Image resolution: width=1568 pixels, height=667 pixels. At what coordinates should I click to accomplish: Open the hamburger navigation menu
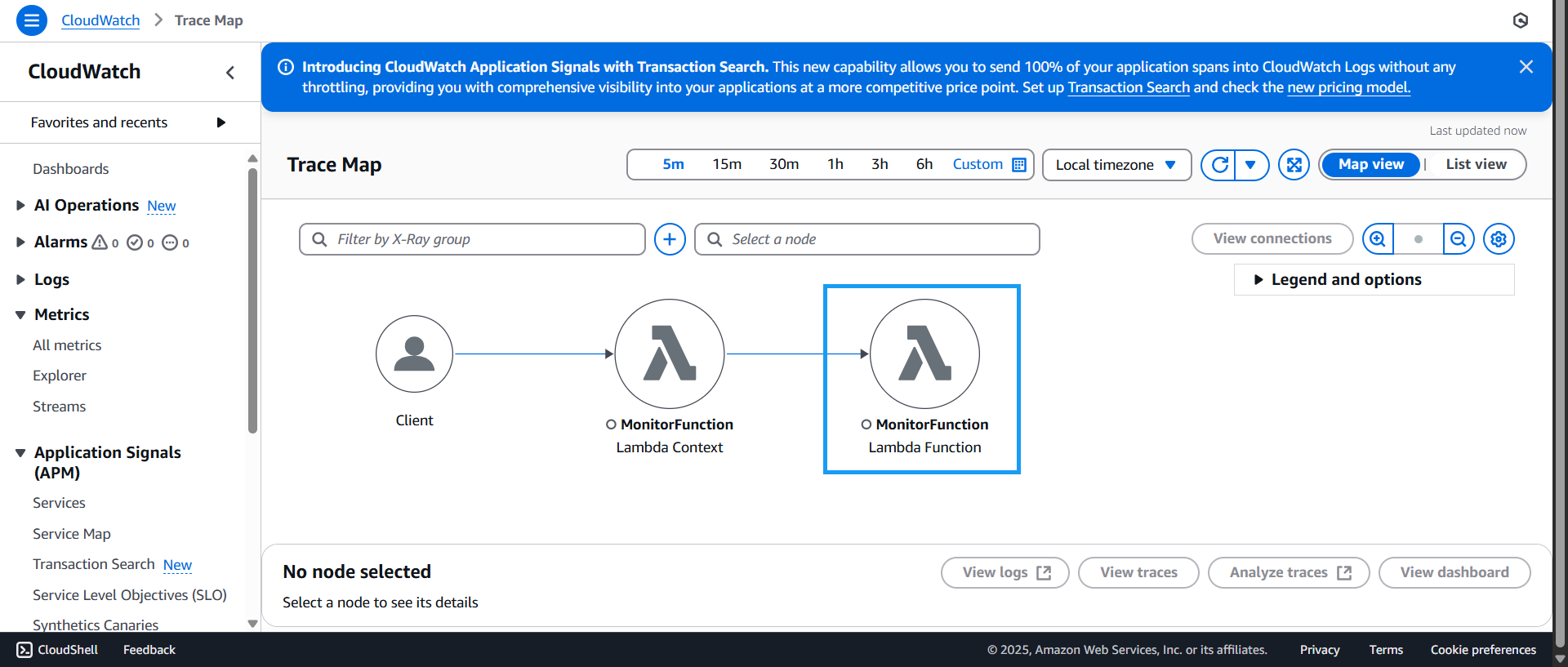31,20
